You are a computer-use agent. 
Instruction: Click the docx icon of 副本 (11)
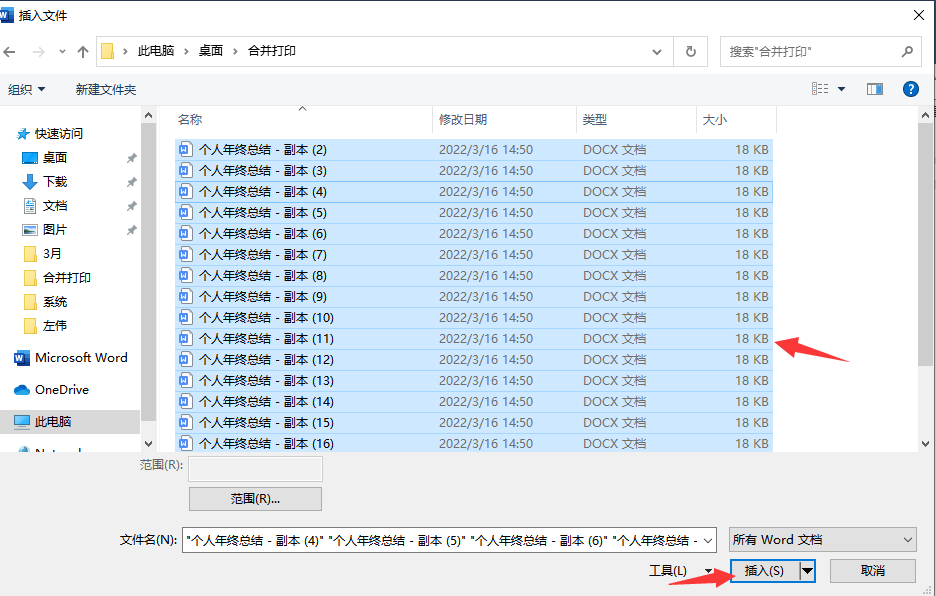pos(186,338)
